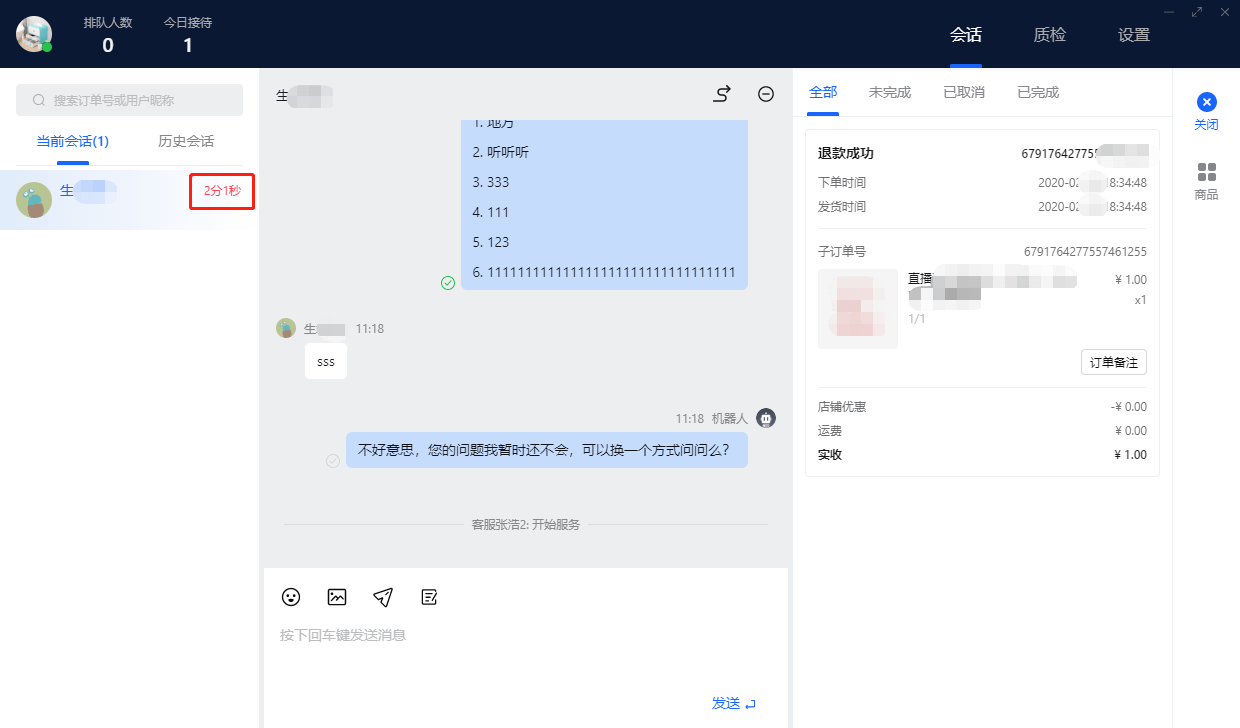Screen dimensions: 1240x728
Task: Open the transfer conversation icon
Action: (x=722, y=94)
